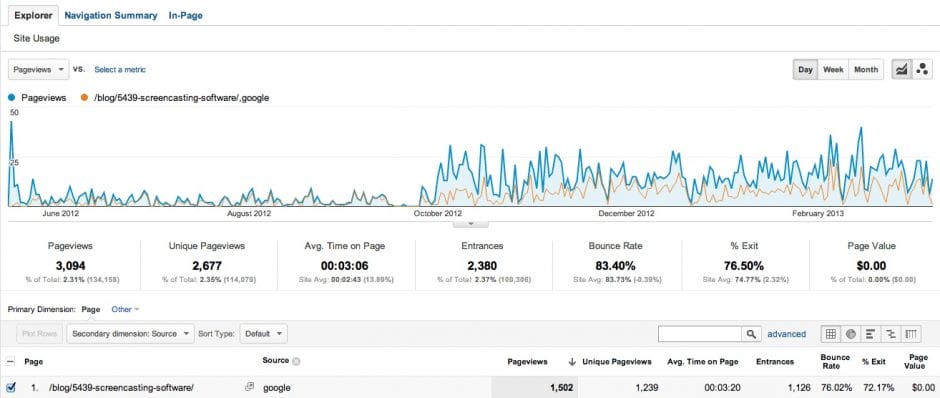Set chart granularity to Week
Image resolution: width=940 pixels, height=398 pixels.
[x=833, y=70]
